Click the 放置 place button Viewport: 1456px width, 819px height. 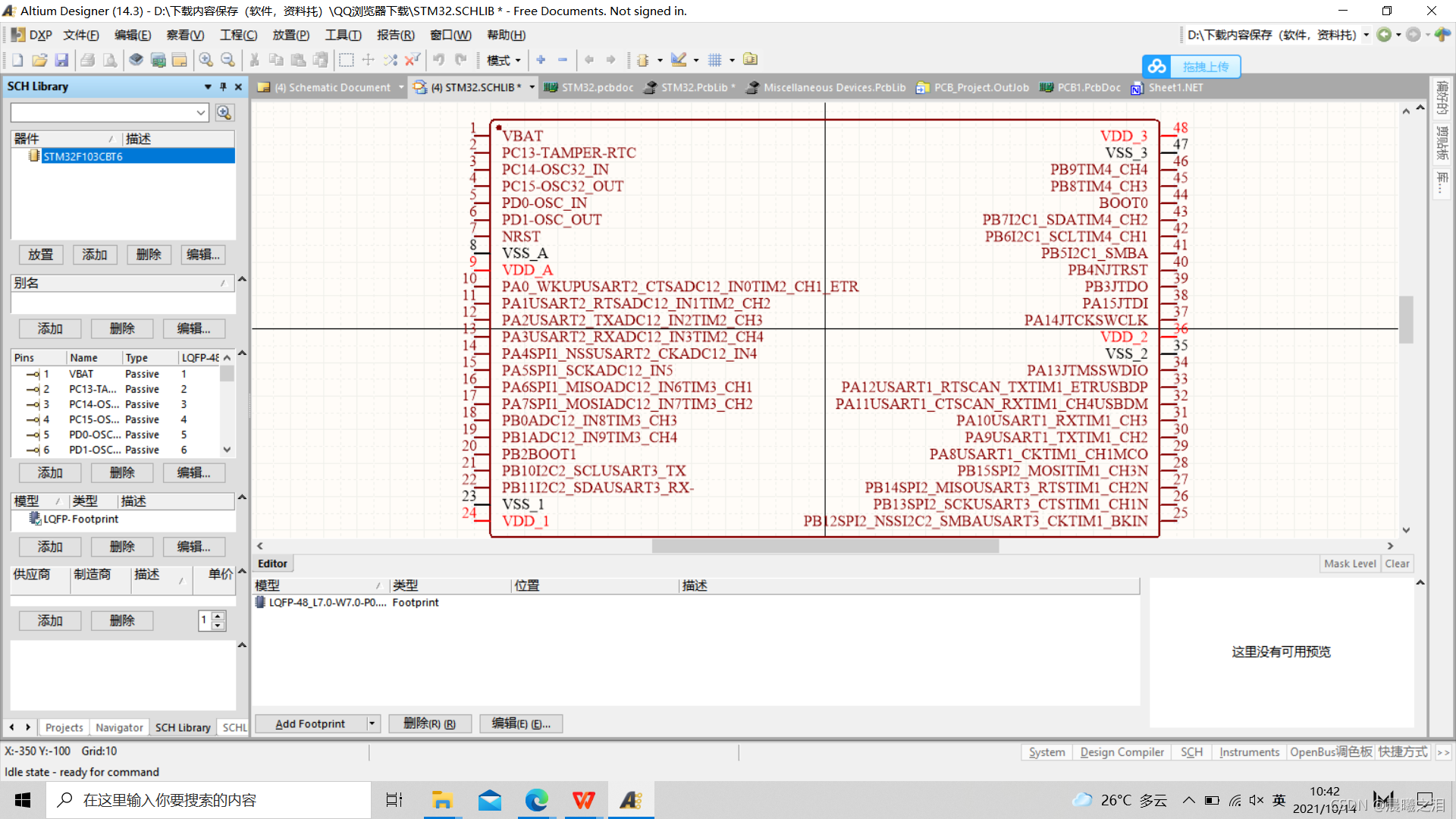click(x=40, y=255)
